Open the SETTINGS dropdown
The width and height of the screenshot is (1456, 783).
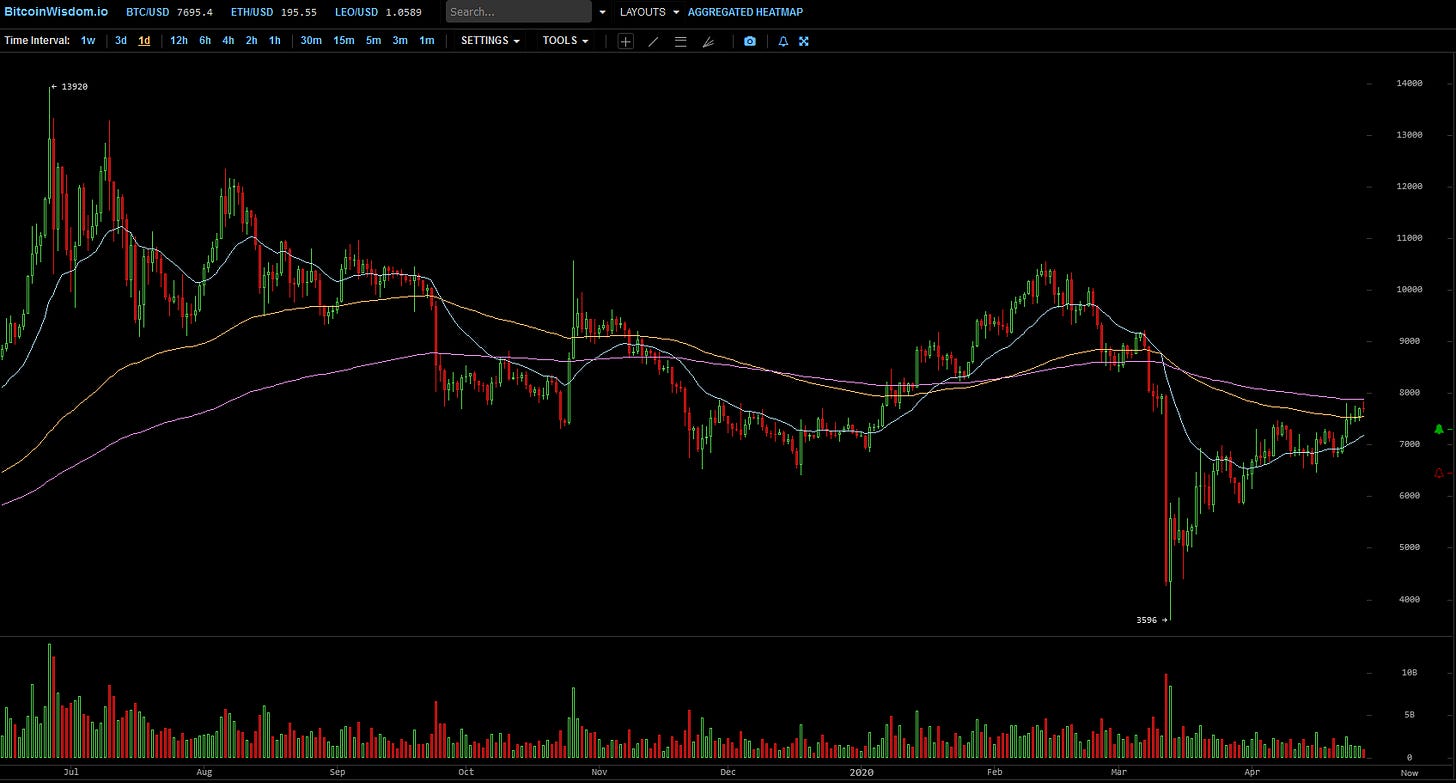point(490,41)
